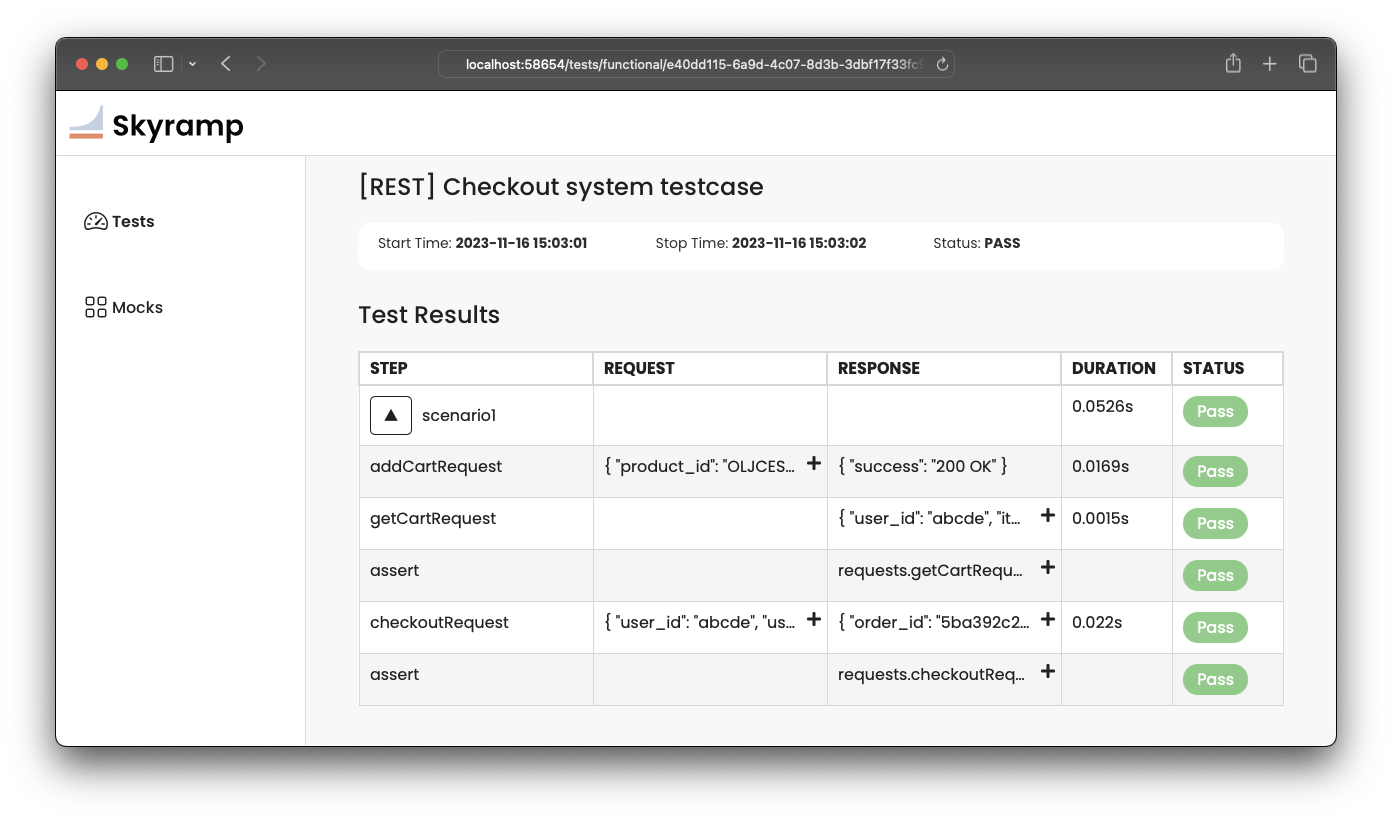The image size is (1392, 820).
Task: Expand checkoutRequest response order_id details
Action: (1047, 619)
